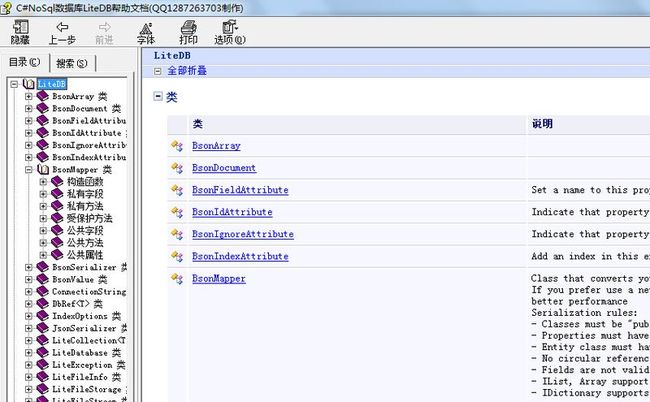Select JsonSerializer in the contents tree
Screen dimensions: 650x402
pos(89,328)
